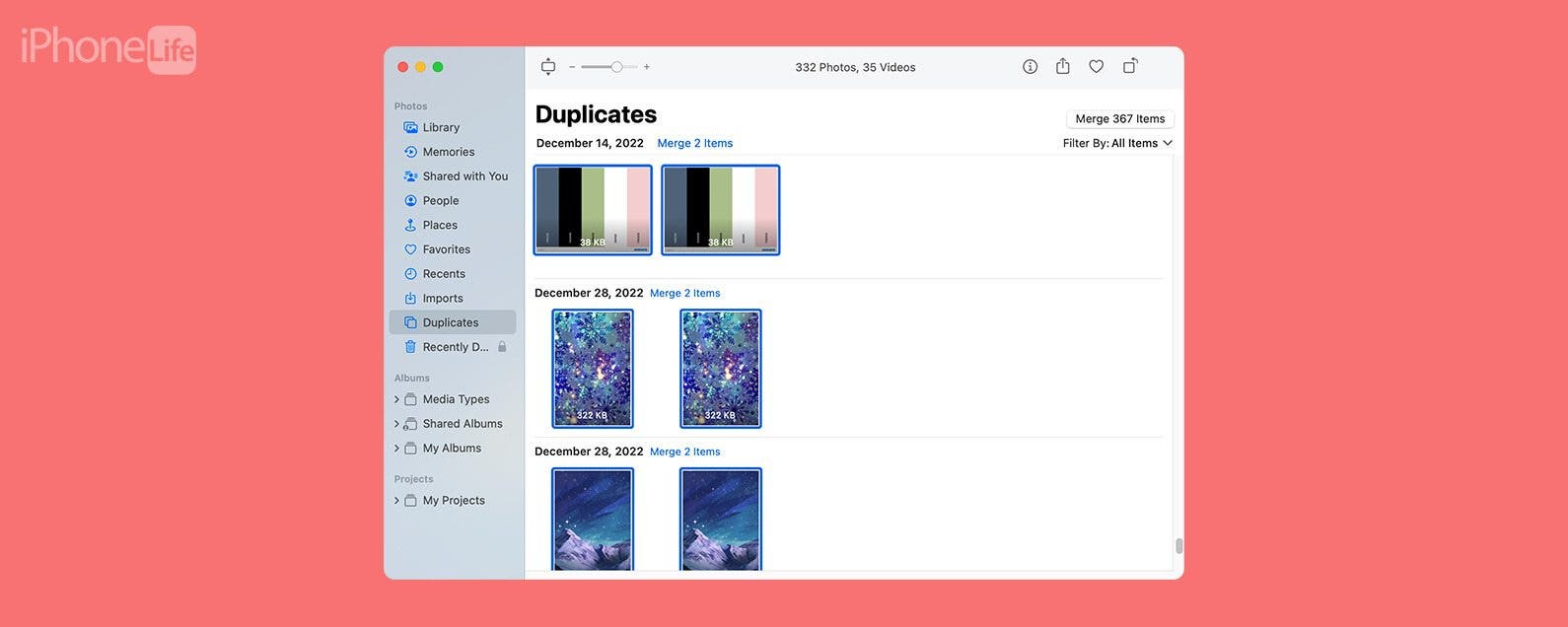1568x627 pixels.
Task: Click the Duplicates page heading
Action: [596, 114]
